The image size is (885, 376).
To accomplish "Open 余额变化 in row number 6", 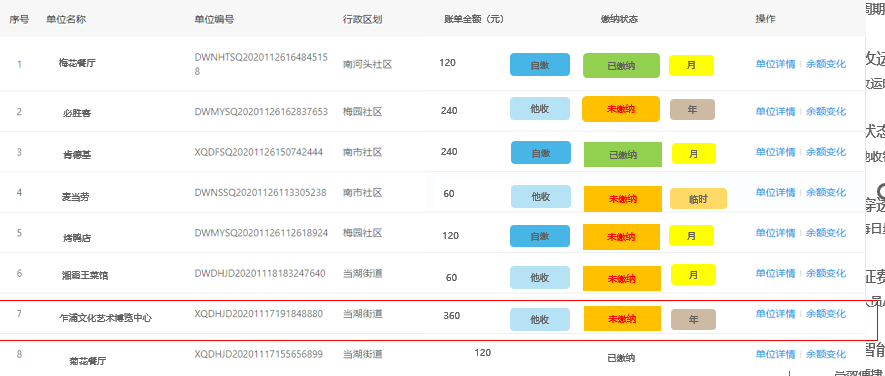I will tap(826, 273).
